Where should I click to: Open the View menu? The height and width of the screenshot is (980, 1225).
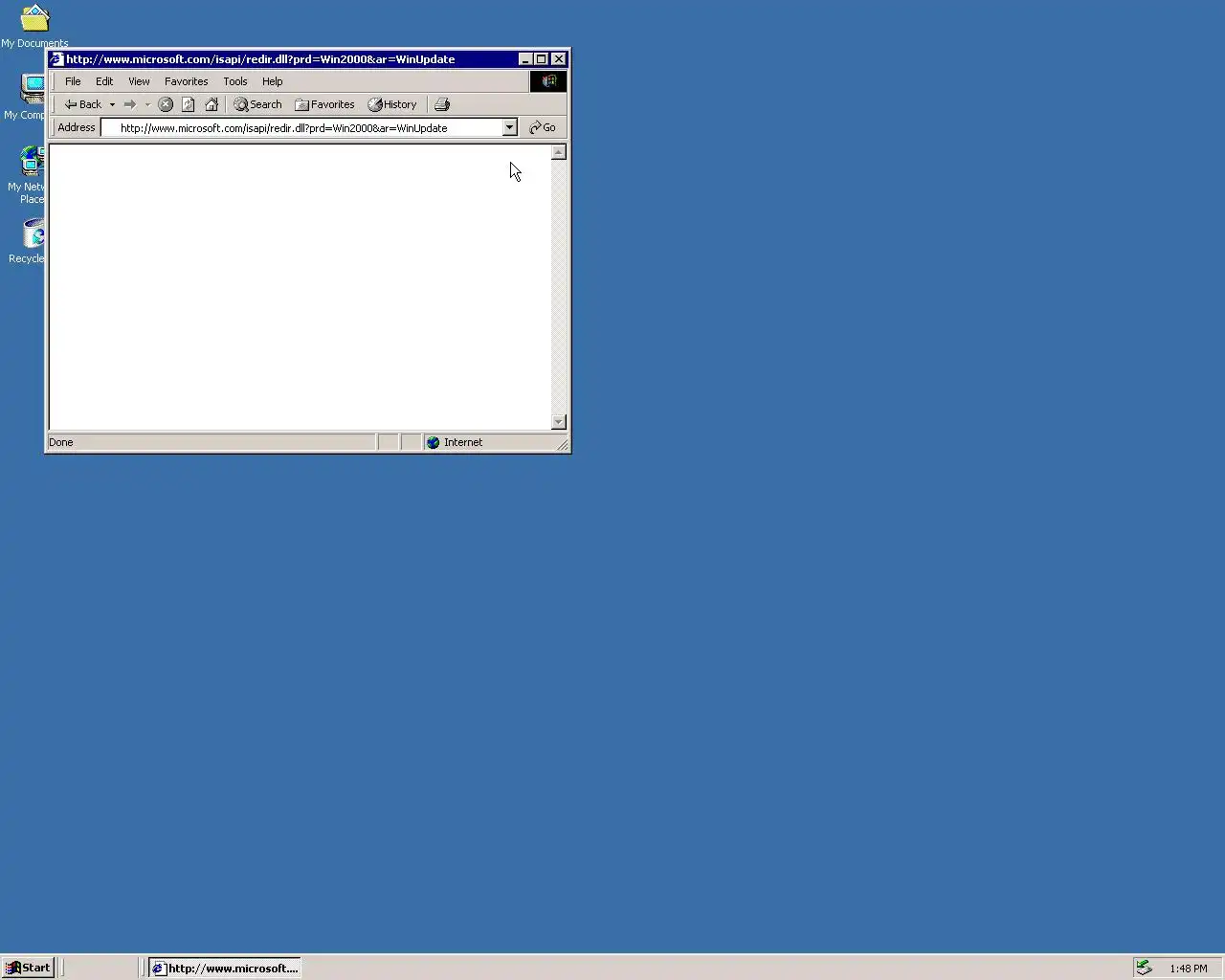click(139, 81)
